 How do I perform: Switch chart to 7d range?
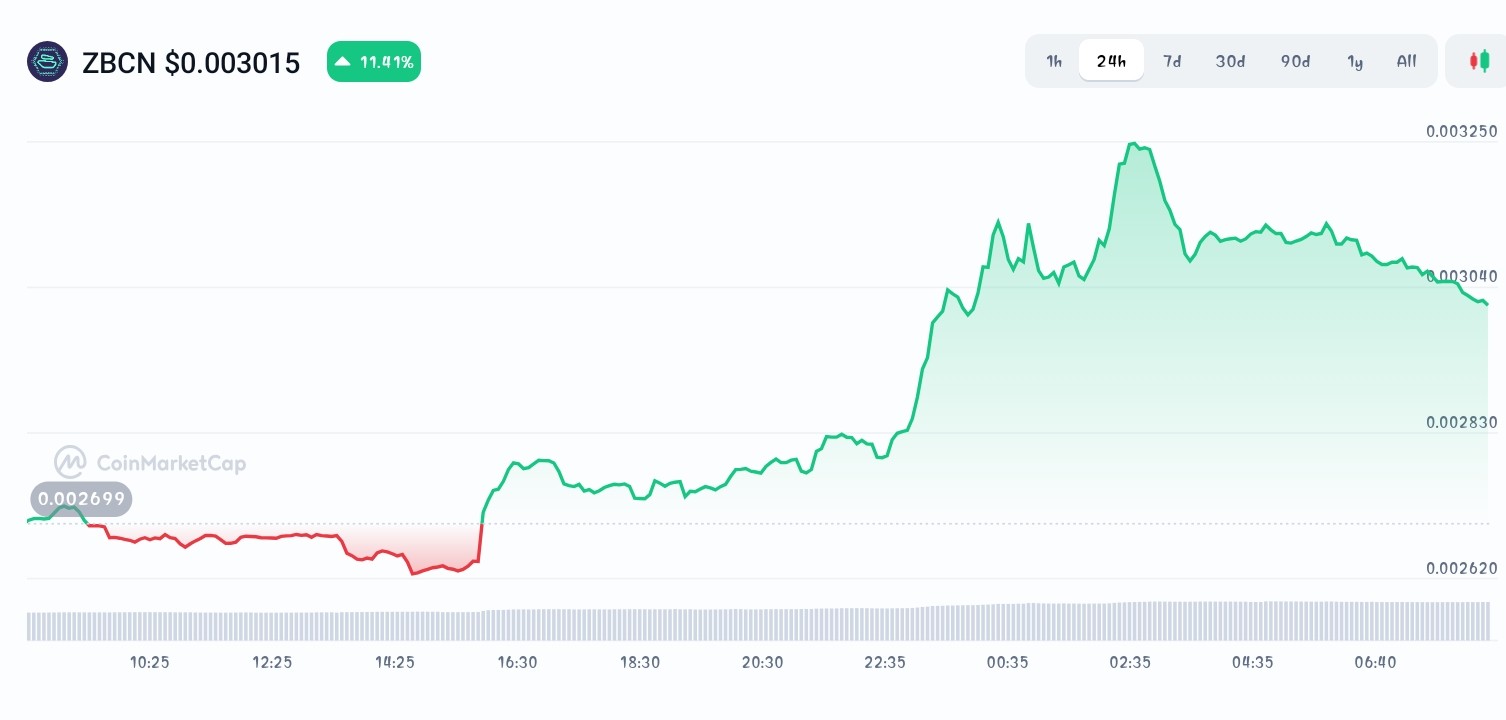tap(1172, 61)
